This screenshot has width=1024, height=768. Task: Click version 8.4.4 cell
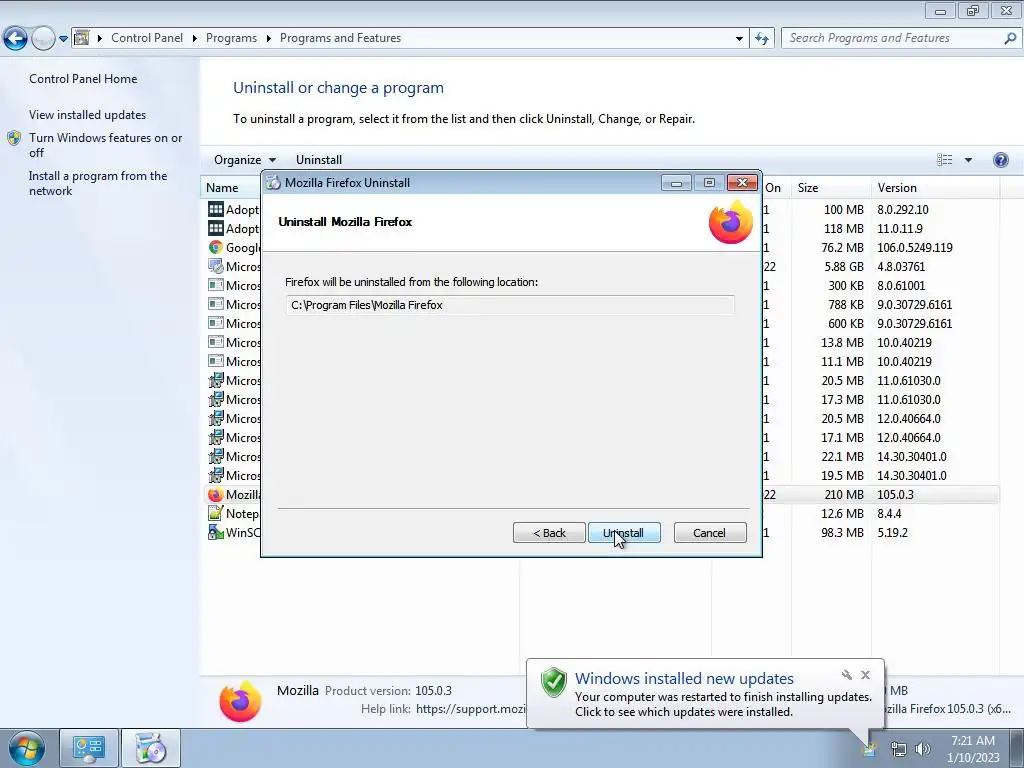coord(889,514)
